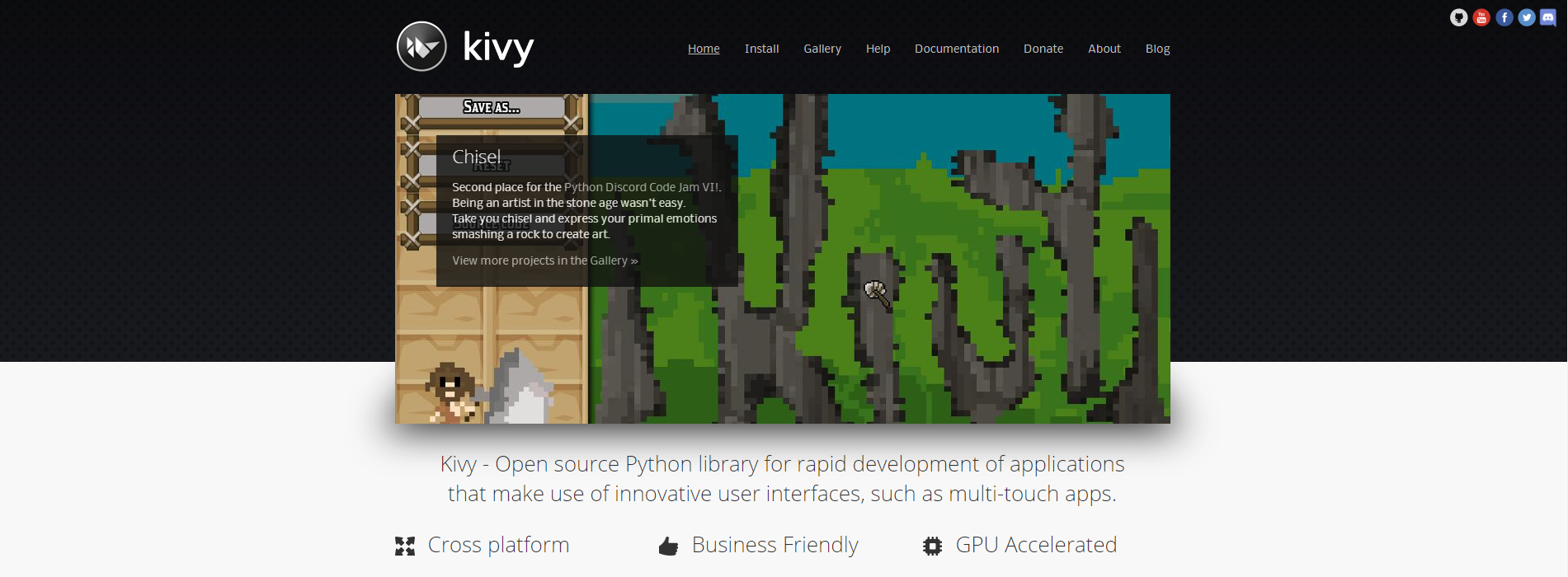Click the Business Friendly thumbs-up icon

[x=668, y=546]
